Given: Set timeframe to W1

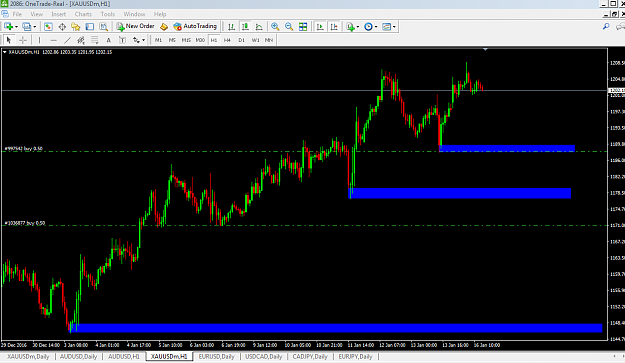Looking at the screenshot, I should point(256,40).
